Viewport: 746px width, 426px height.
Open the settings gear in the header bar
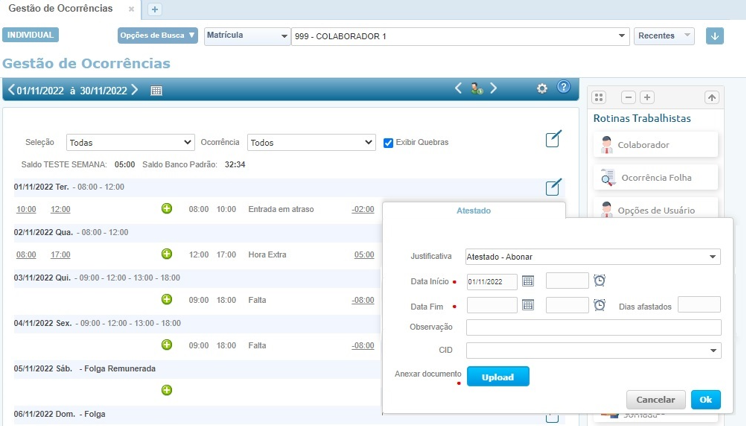[x=542, y=88]
